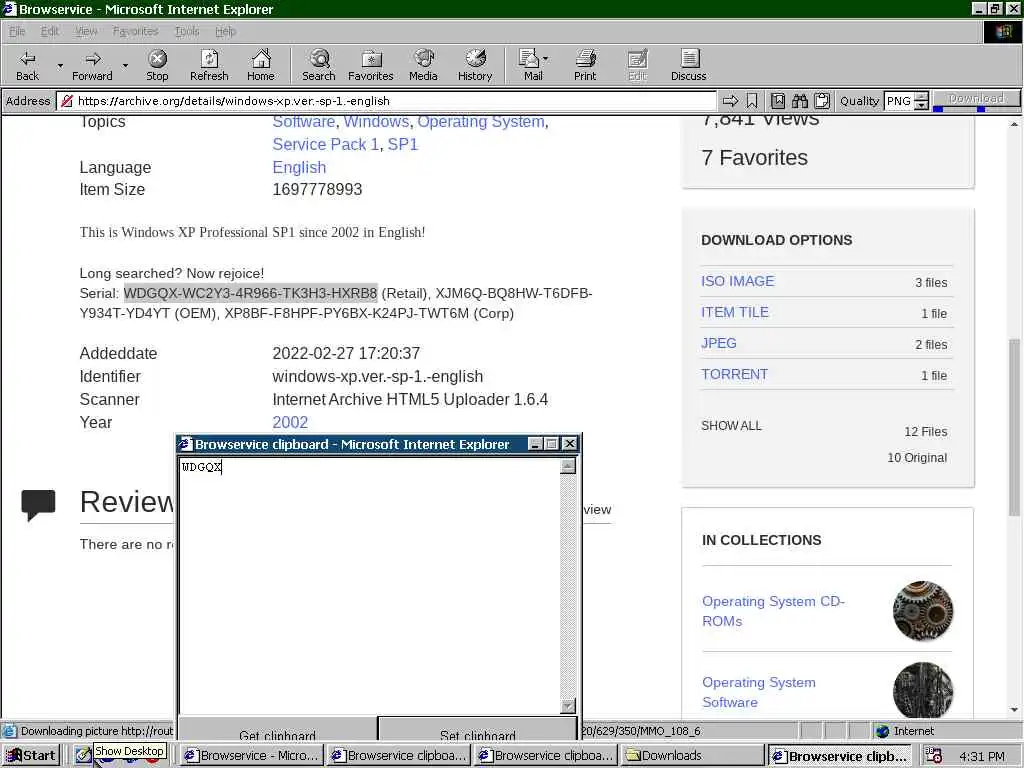Open the Back history dropdown arrow
This screenshot has width=1024, height=768.
pos(59,65)
